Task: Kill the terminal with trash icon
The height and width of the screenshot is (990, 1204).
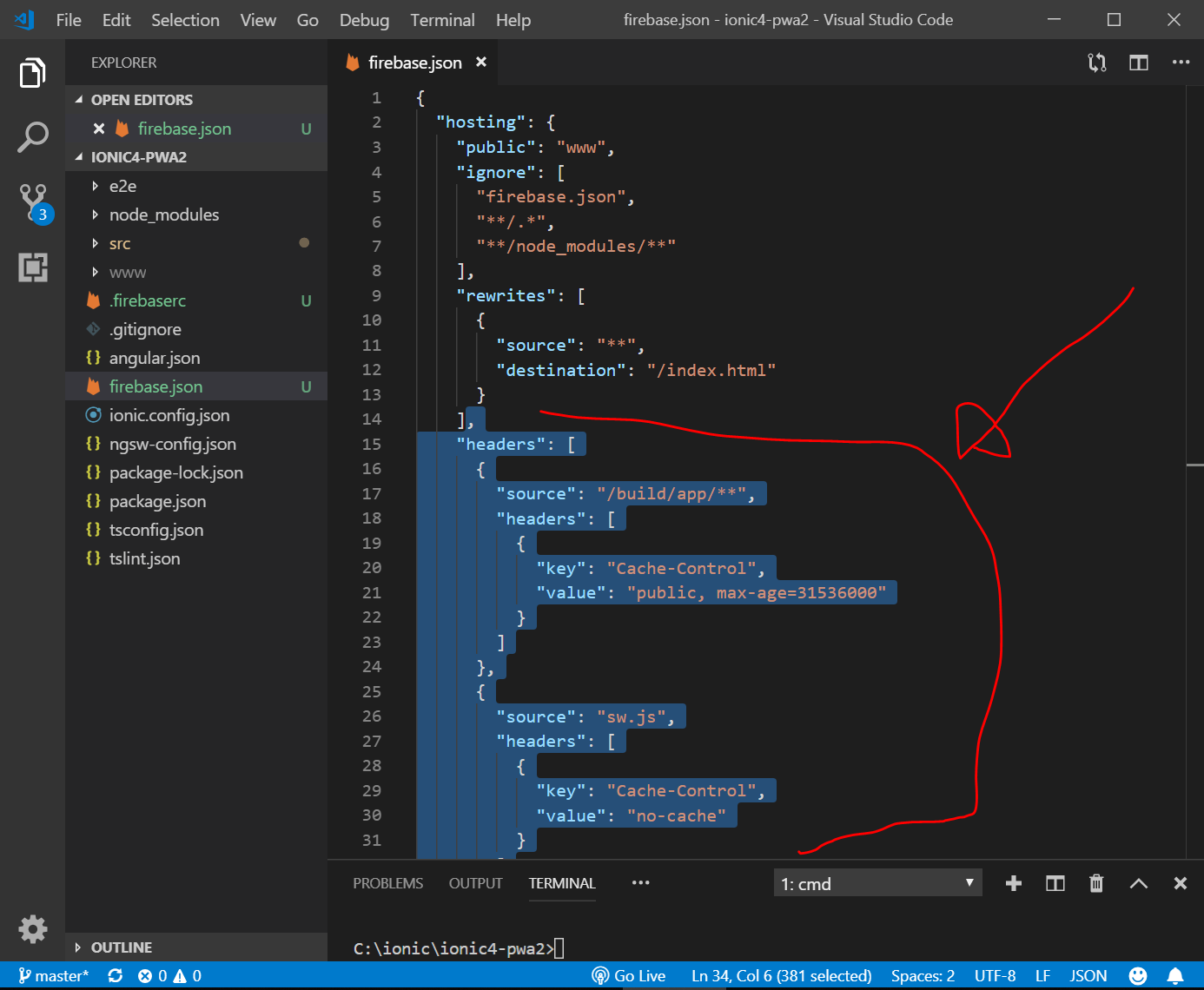Action: (x=1096, y=883)
